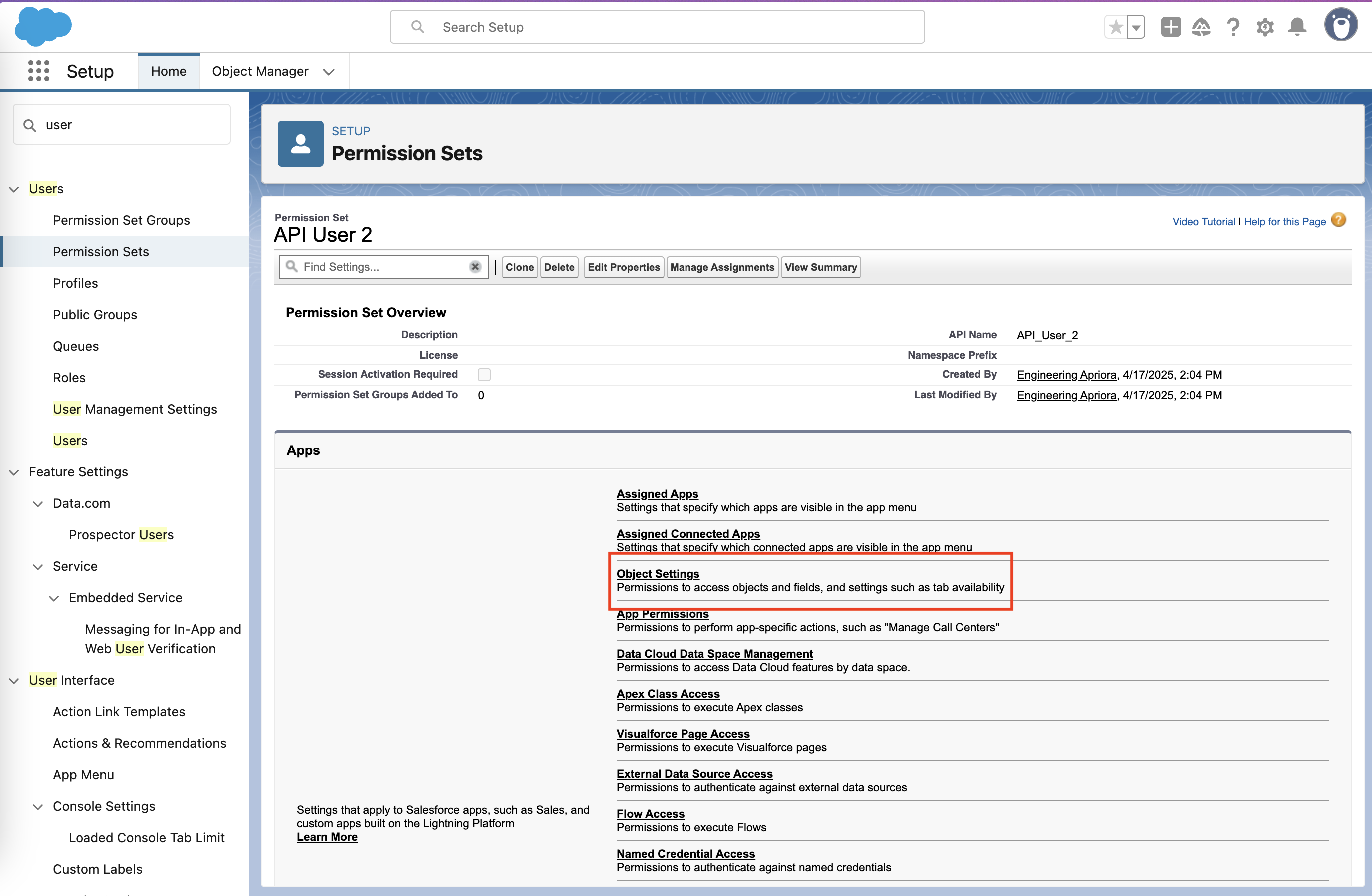Screen dimensions: 1372x896
Task: Click Edit Properties button
Action: click(623, 267)
